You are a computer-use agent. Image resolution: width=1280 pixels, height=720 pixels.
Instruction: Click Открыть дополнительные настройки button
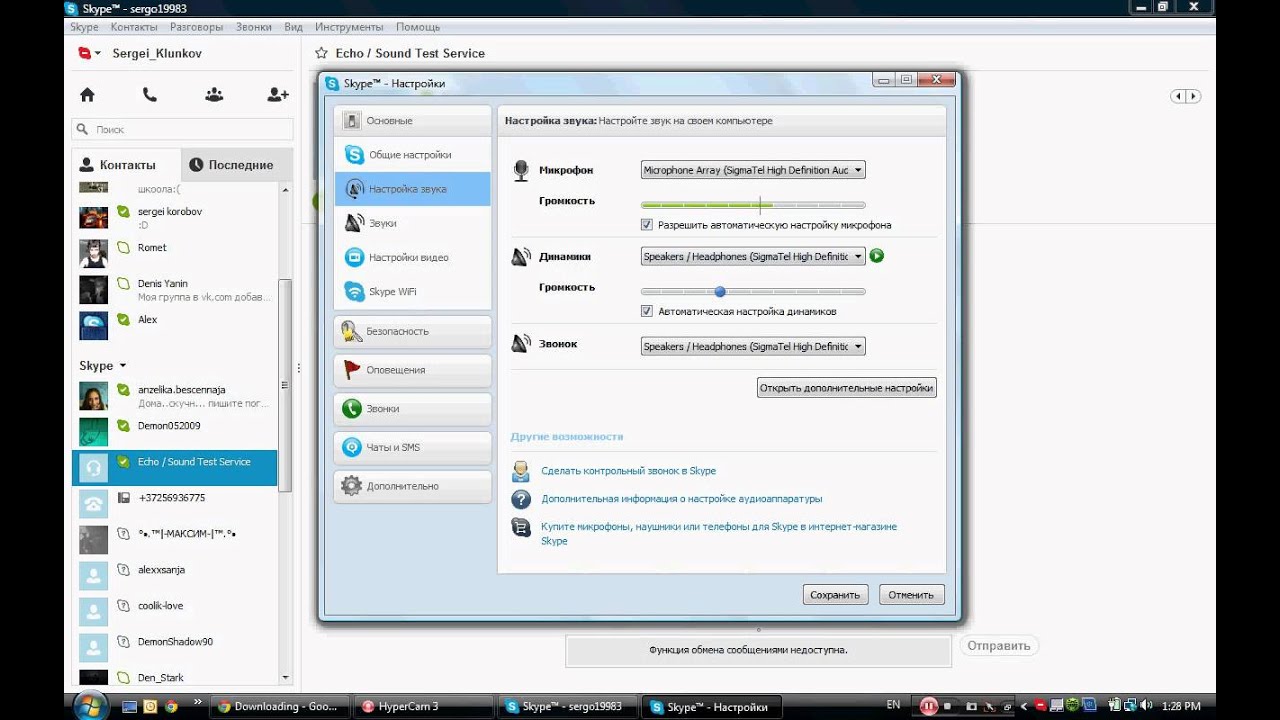[847, 388]
